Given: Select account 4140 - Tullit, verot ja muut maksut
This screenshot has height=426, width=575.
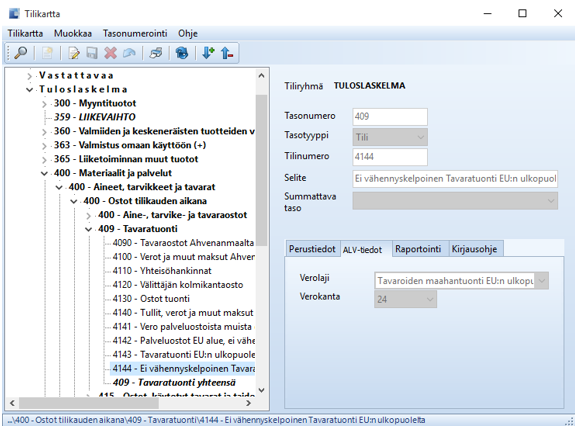Looking at the screenshot, I should click(x=183, y=312).
